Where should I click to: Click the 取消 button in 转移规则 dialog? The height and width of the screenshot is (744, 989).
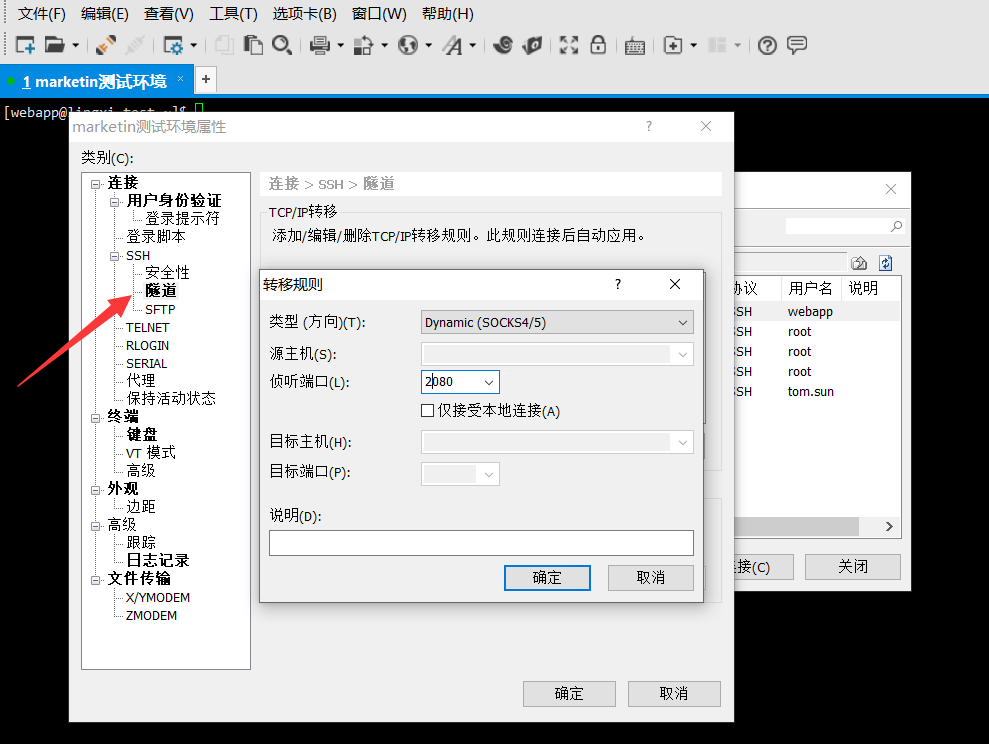(650, 577)
